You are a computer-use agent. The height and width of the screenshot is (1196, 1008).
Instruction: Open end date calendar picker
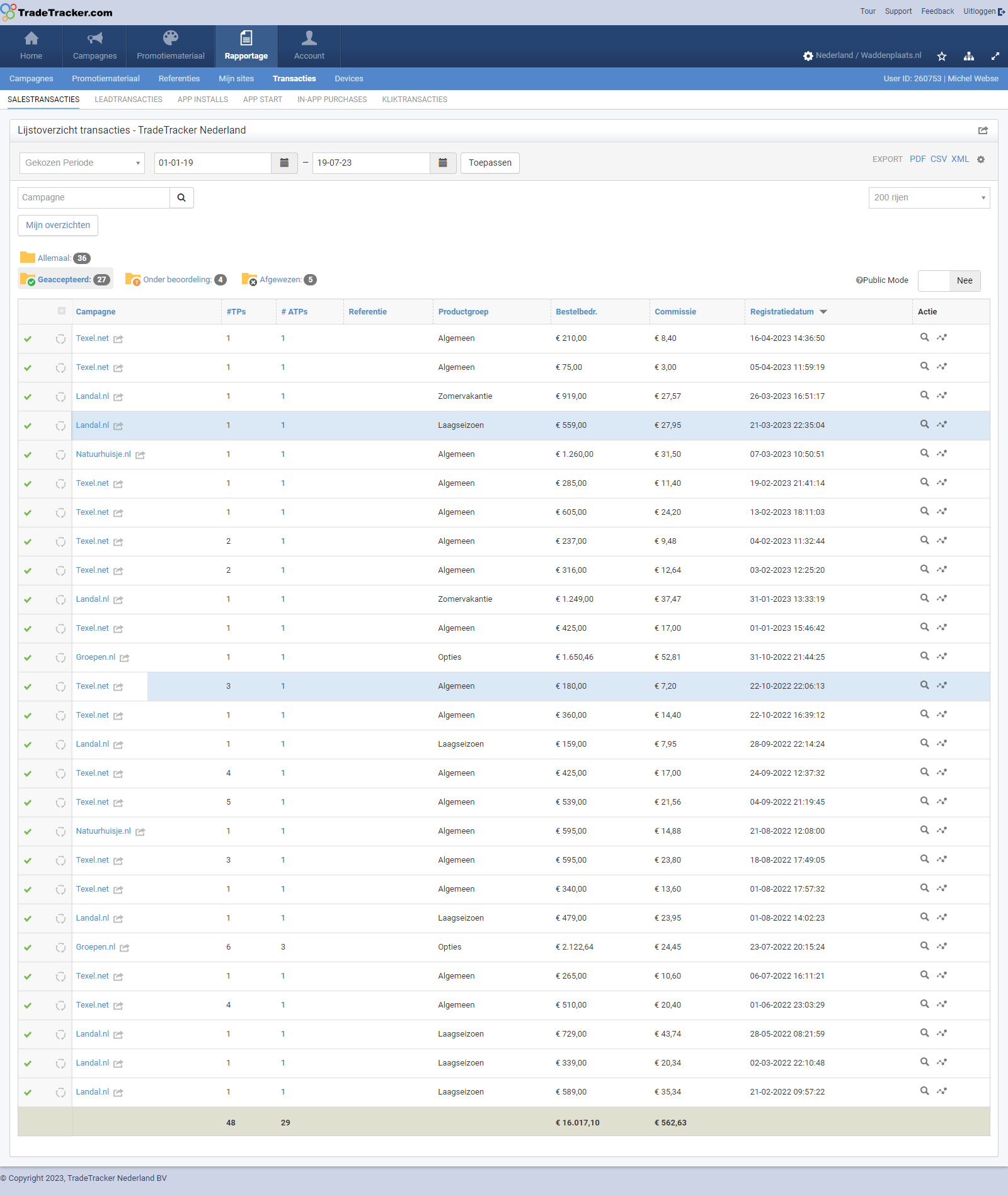443,163
